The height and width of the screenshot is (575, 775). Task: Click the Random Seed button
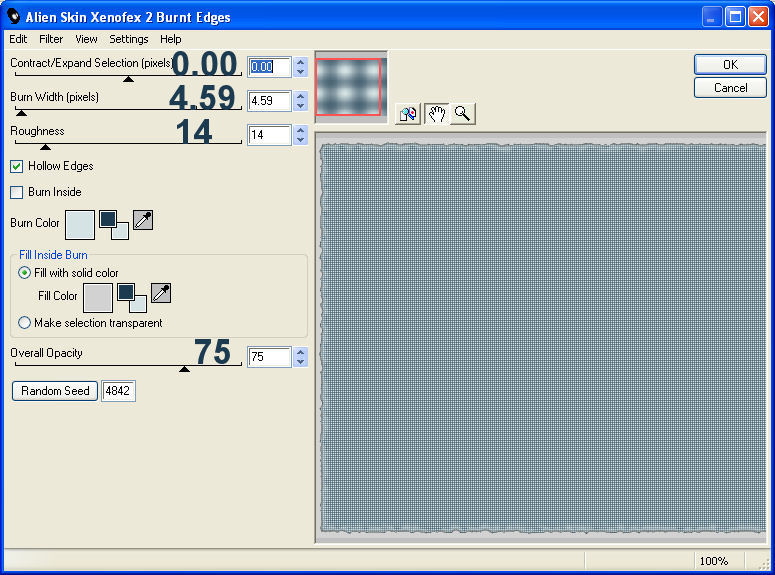[x=55, y=391]
